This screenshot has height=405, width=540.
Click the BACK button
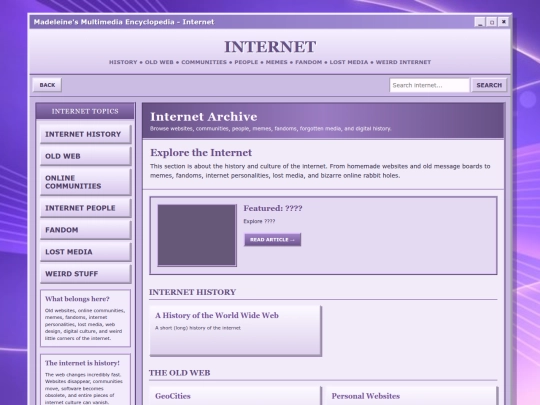click(x=47, y=85)
